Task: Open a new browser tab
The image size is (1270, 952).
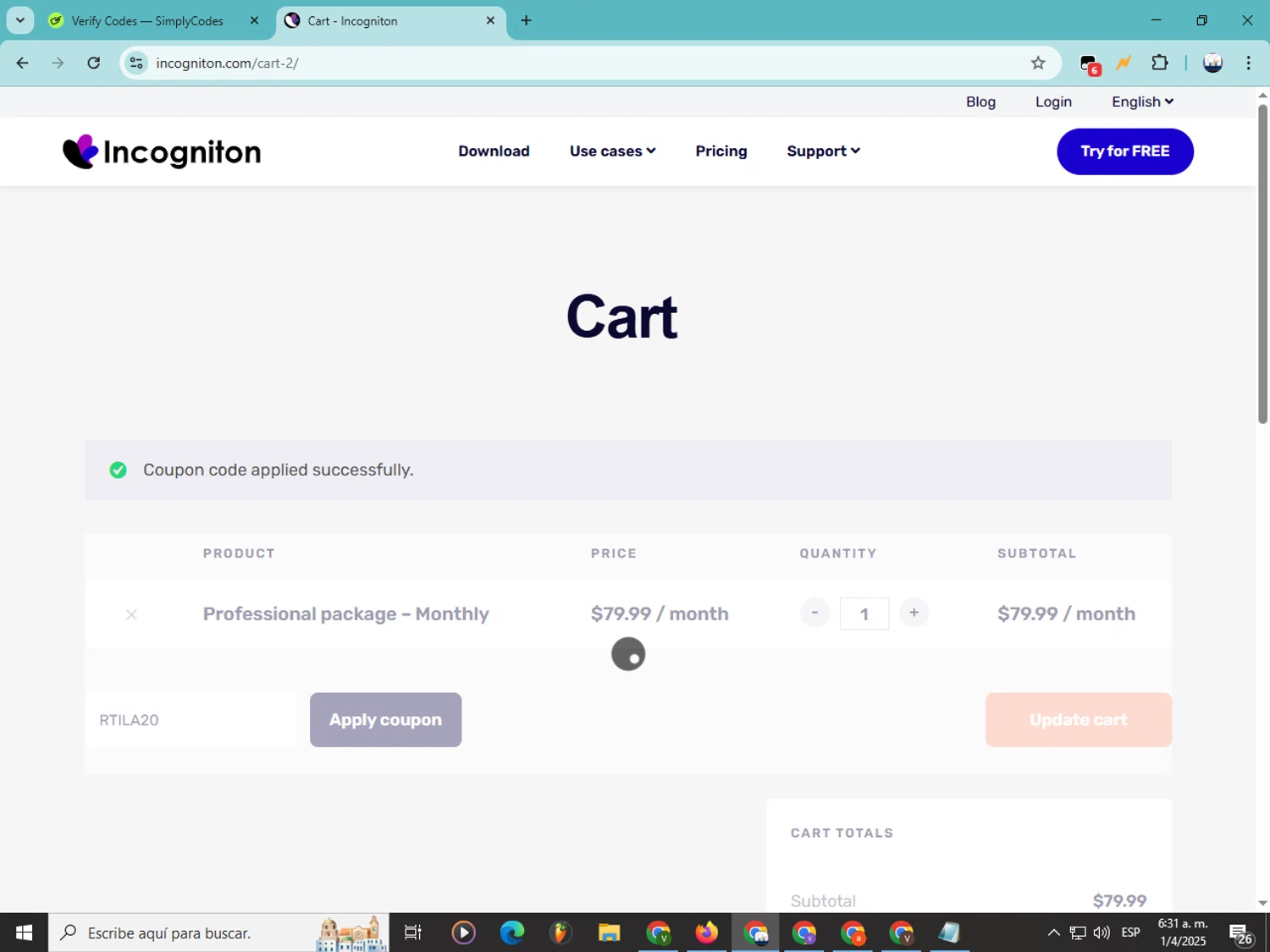Action: point(526,20)
